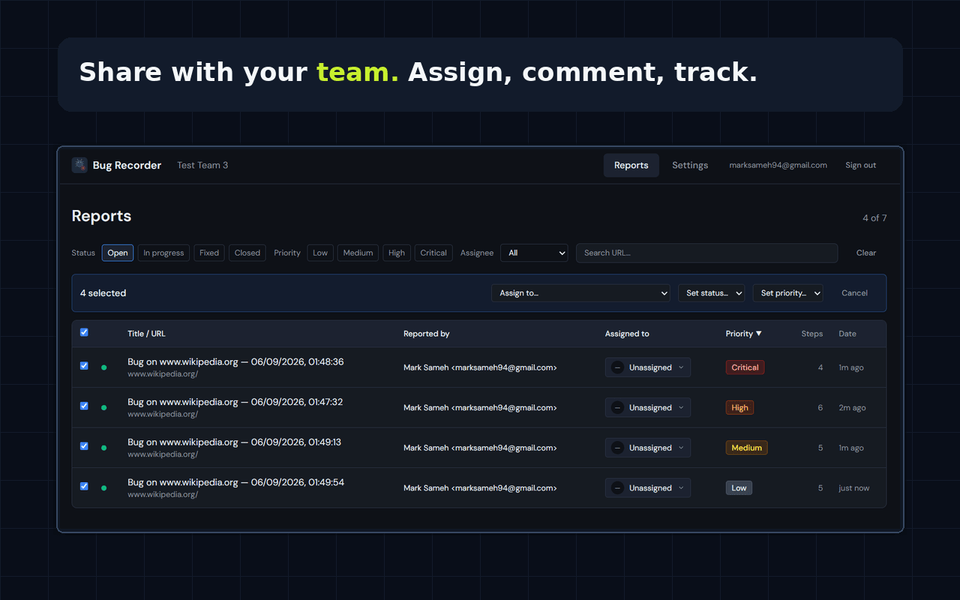Click the Bug Recorder title
960x600 pixels.
127,165
